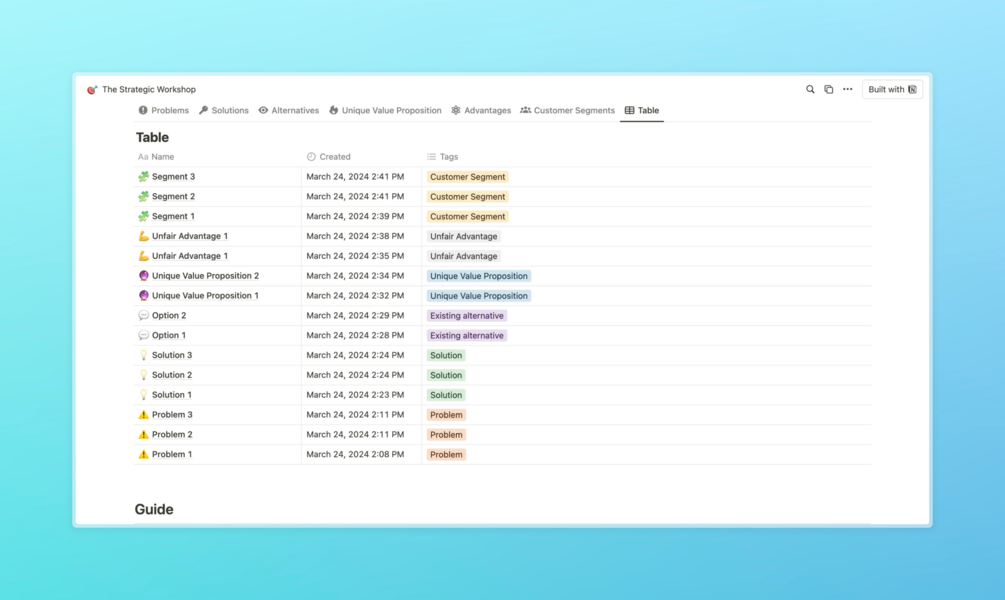
Task: Click the search magnifier icon
Action: (x=810, y=90)
